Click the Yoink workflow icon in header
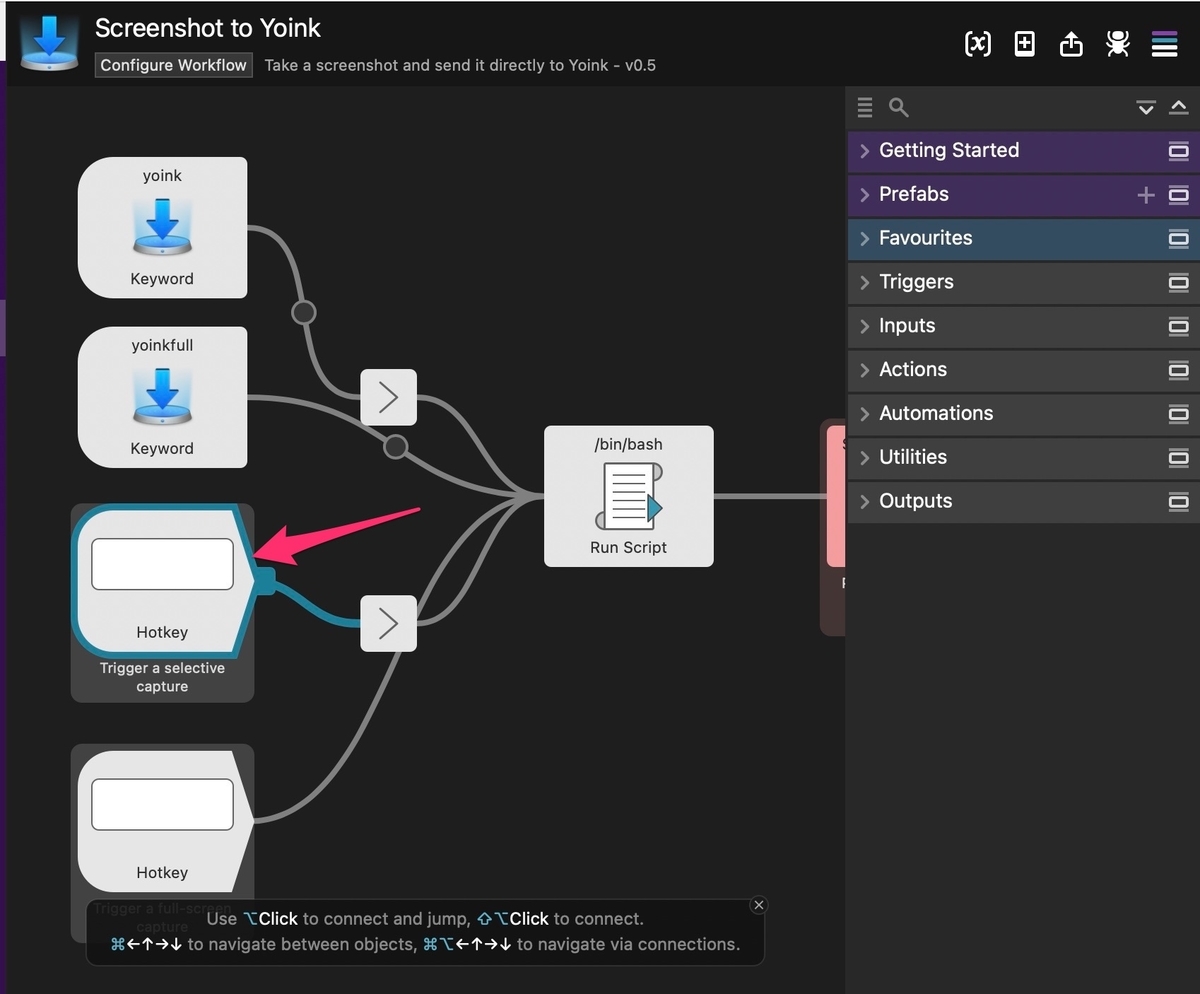Screen dimensions: 1200x994 pyautogui.click(x=49, y=43)
